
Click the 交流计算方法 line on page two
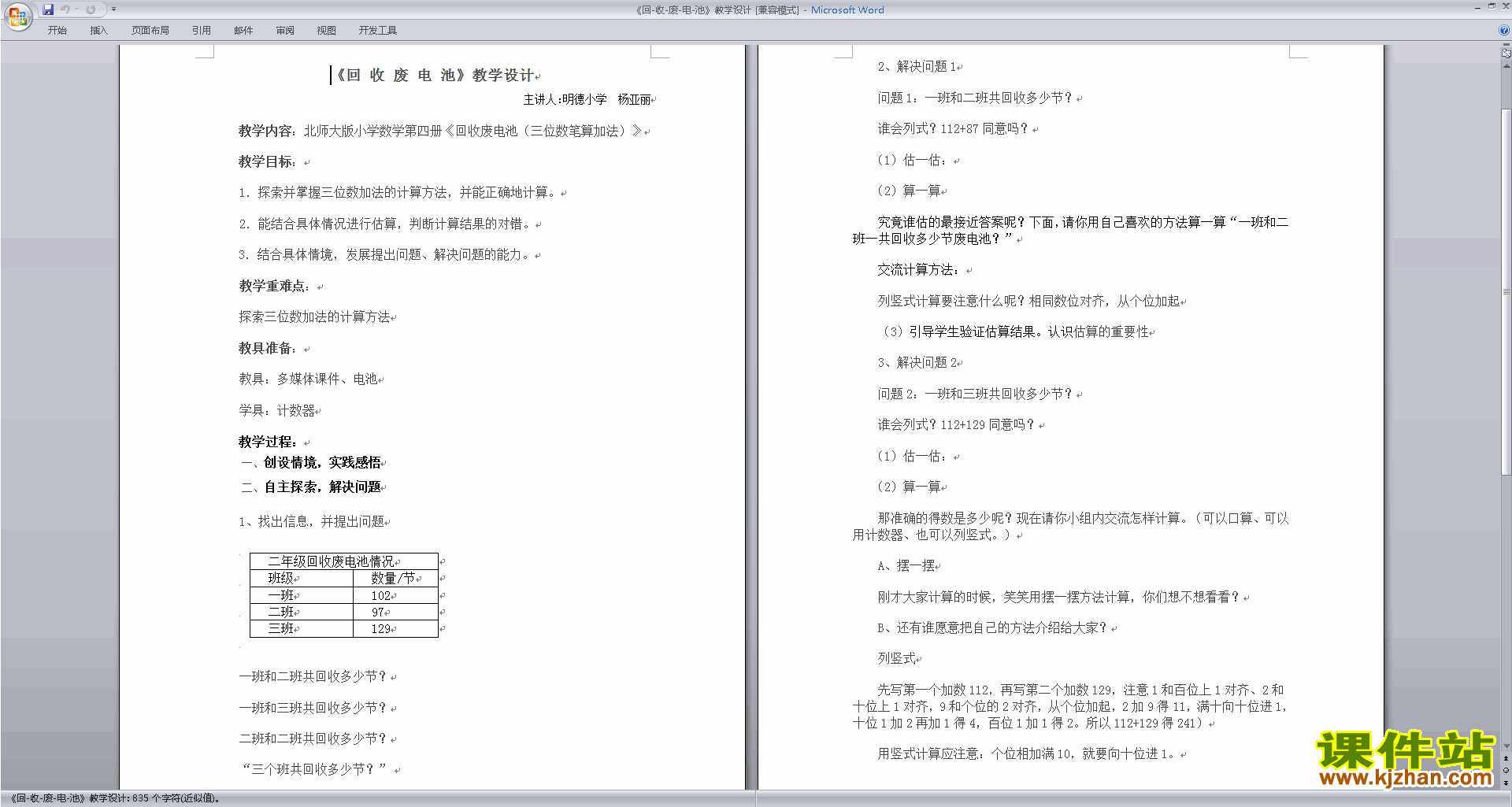pyautogui.click(x=918, y=270)
